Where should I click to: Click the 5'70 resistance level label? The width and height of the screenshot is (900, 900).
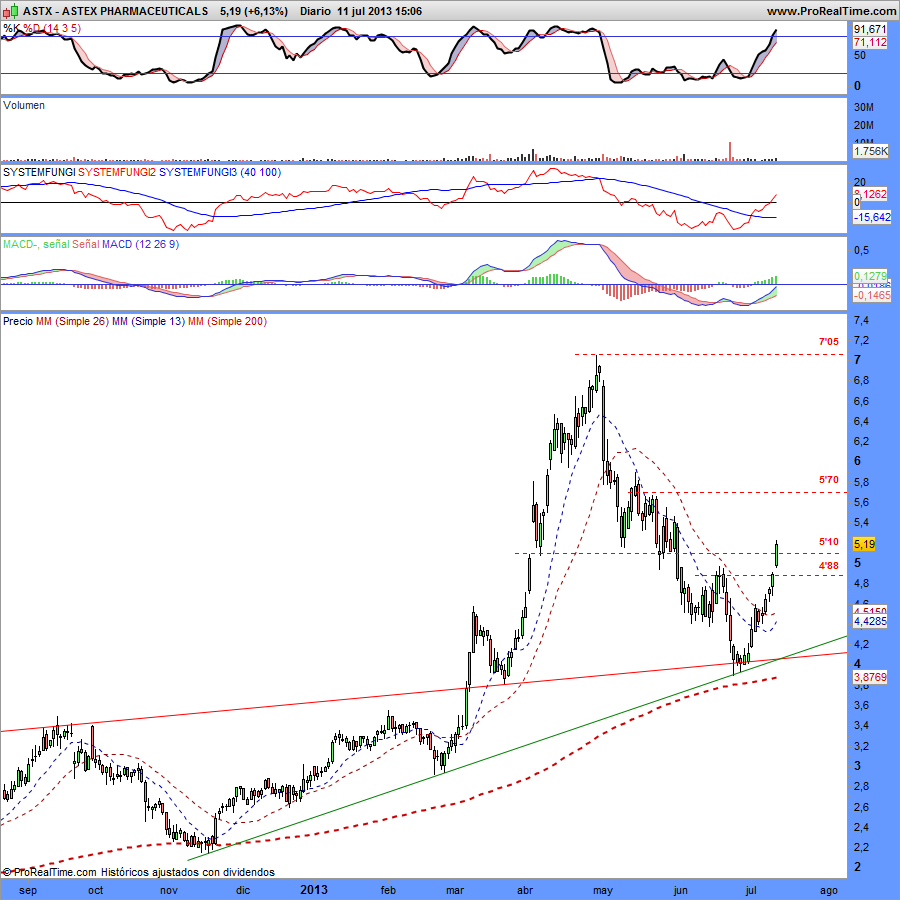828,480
